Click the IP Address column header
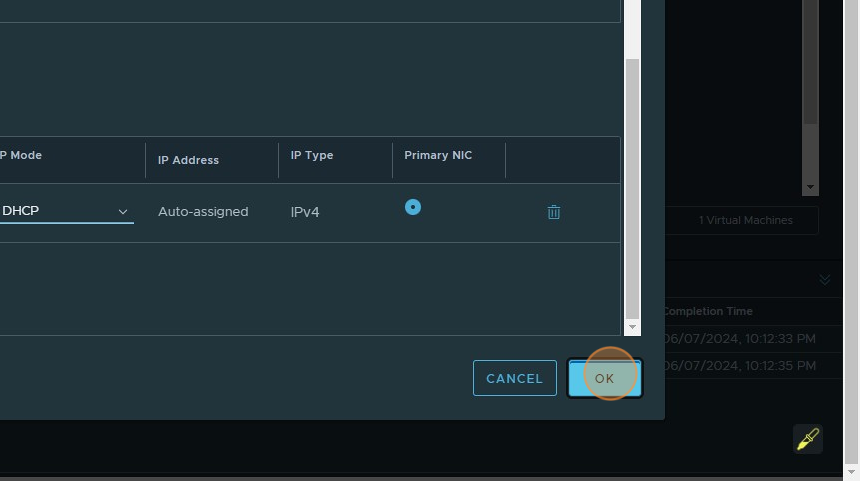This screenshot has height=481, width=860. click(x=188, y=160)
